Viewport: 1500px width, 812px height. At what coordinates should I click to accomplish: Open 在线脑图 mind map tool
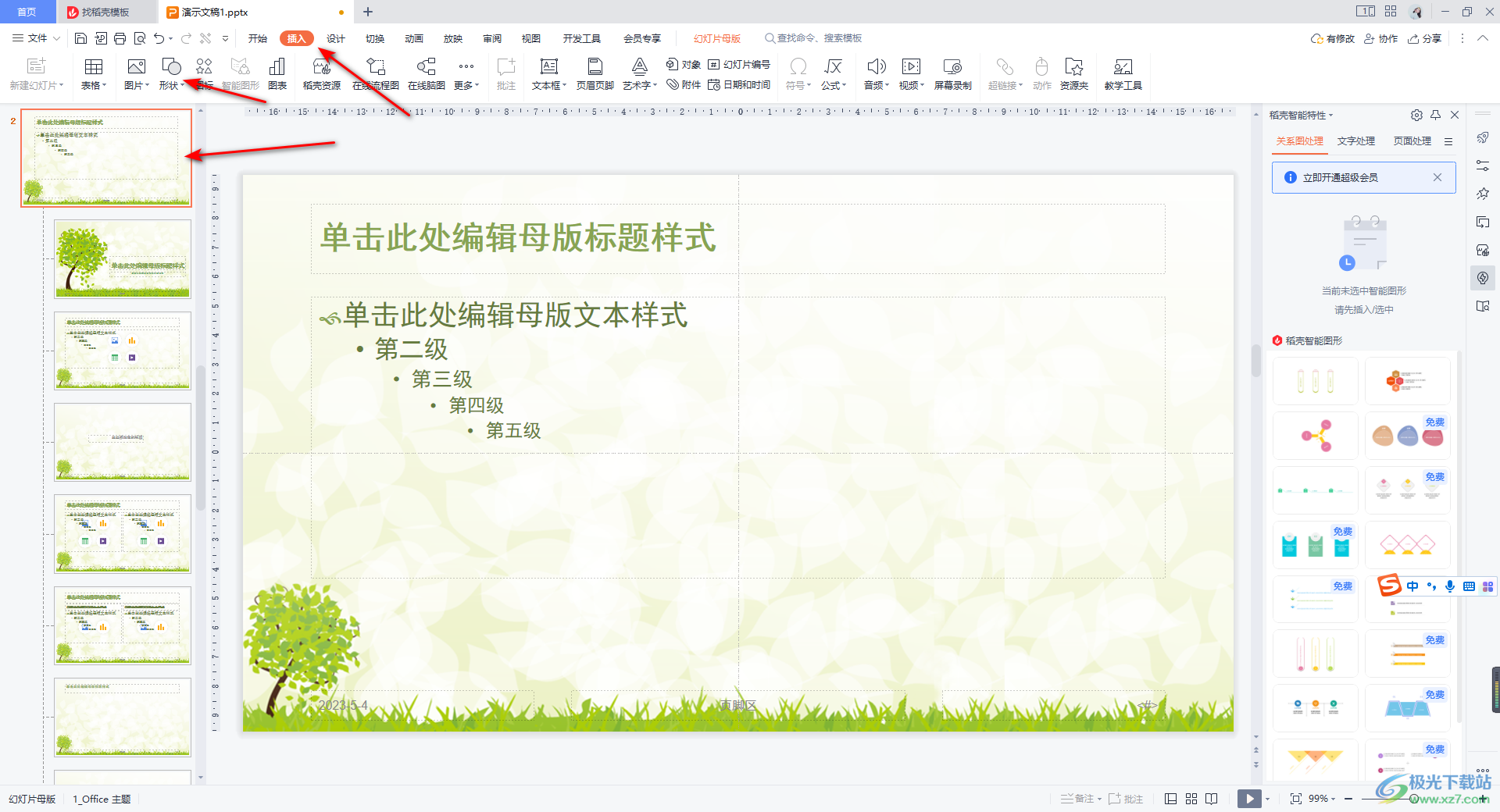427,74
